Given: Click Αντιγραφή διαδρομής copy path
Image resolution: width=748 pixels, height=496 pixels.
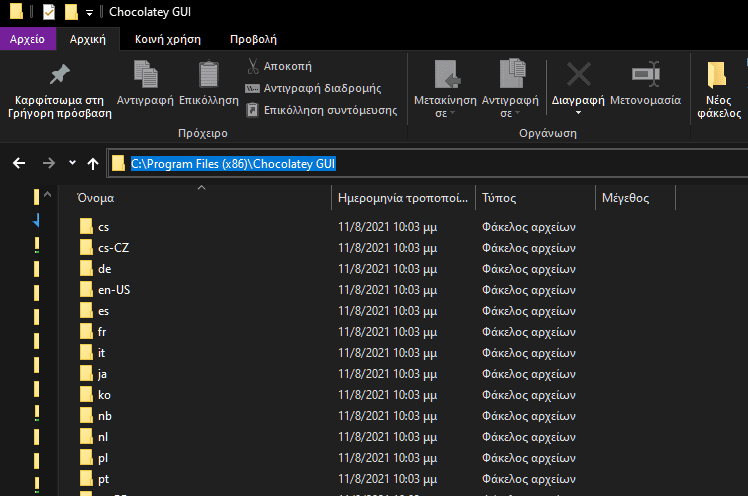Looking at the screenshot, I should pos(313,88).
